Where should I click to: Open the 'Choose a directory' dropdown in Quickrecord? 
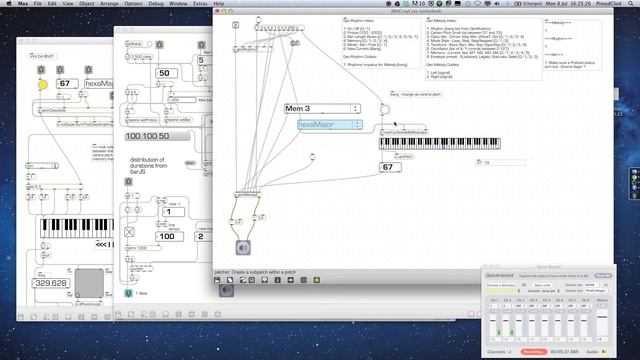click(x=501, y=285)
